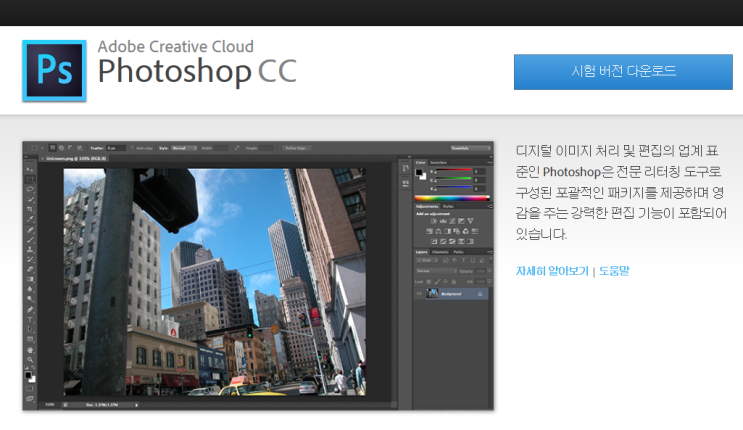Choose Subtract from selection mode

(71, 148)
